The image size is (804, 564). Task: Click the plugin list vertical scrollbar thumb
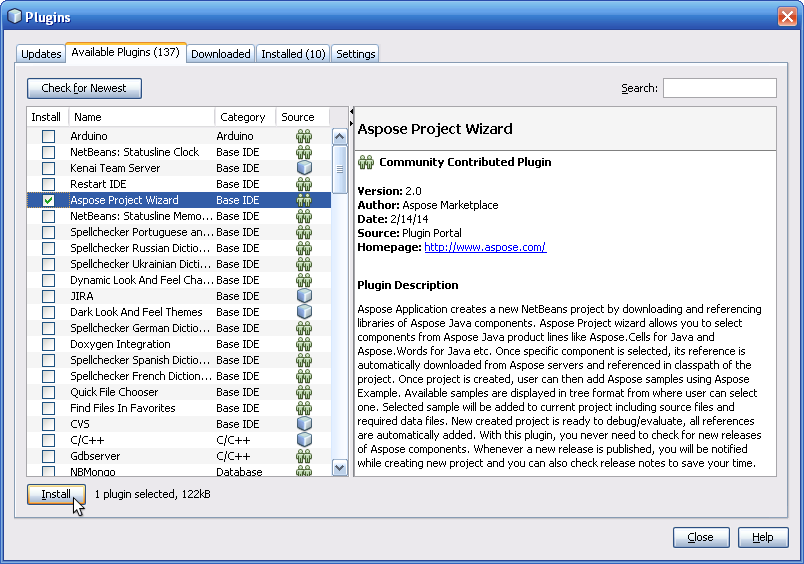[339, 170]
